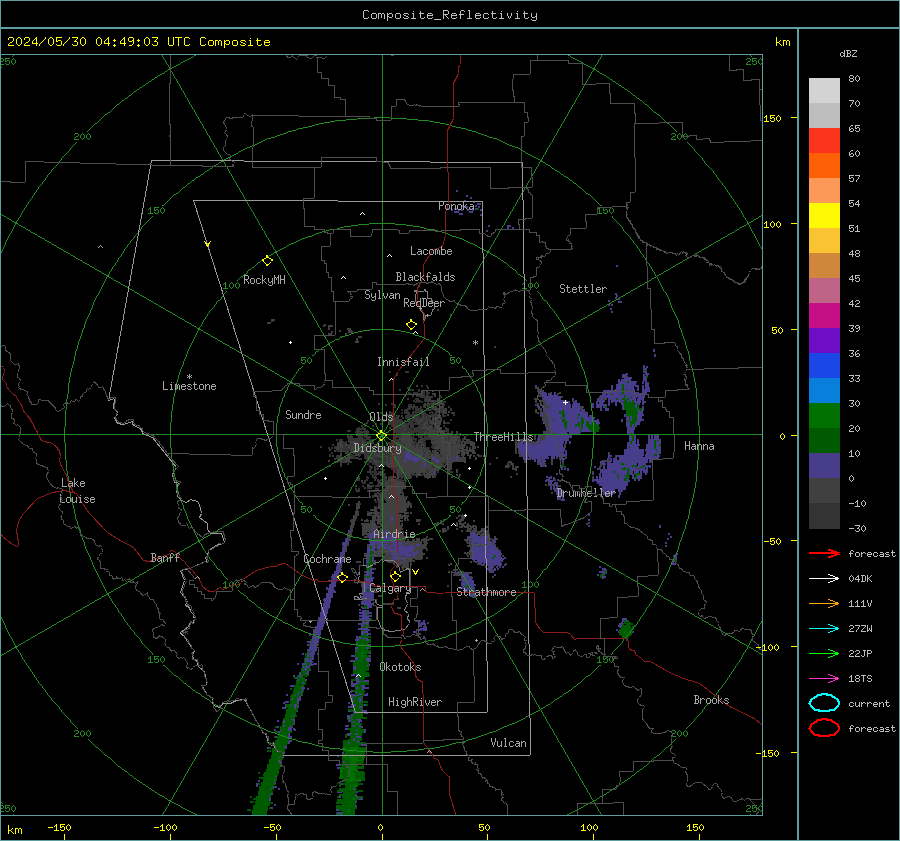Select the cyan 27ZW arrow icon

tap(824, 629)
